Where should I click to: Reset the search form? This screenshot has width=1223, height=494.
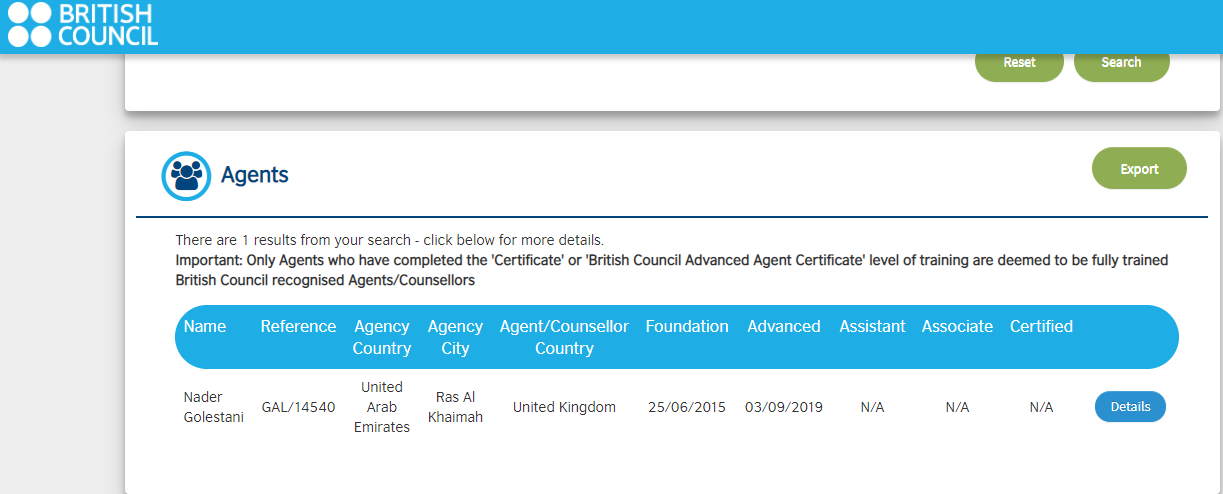click(1019, 62)
